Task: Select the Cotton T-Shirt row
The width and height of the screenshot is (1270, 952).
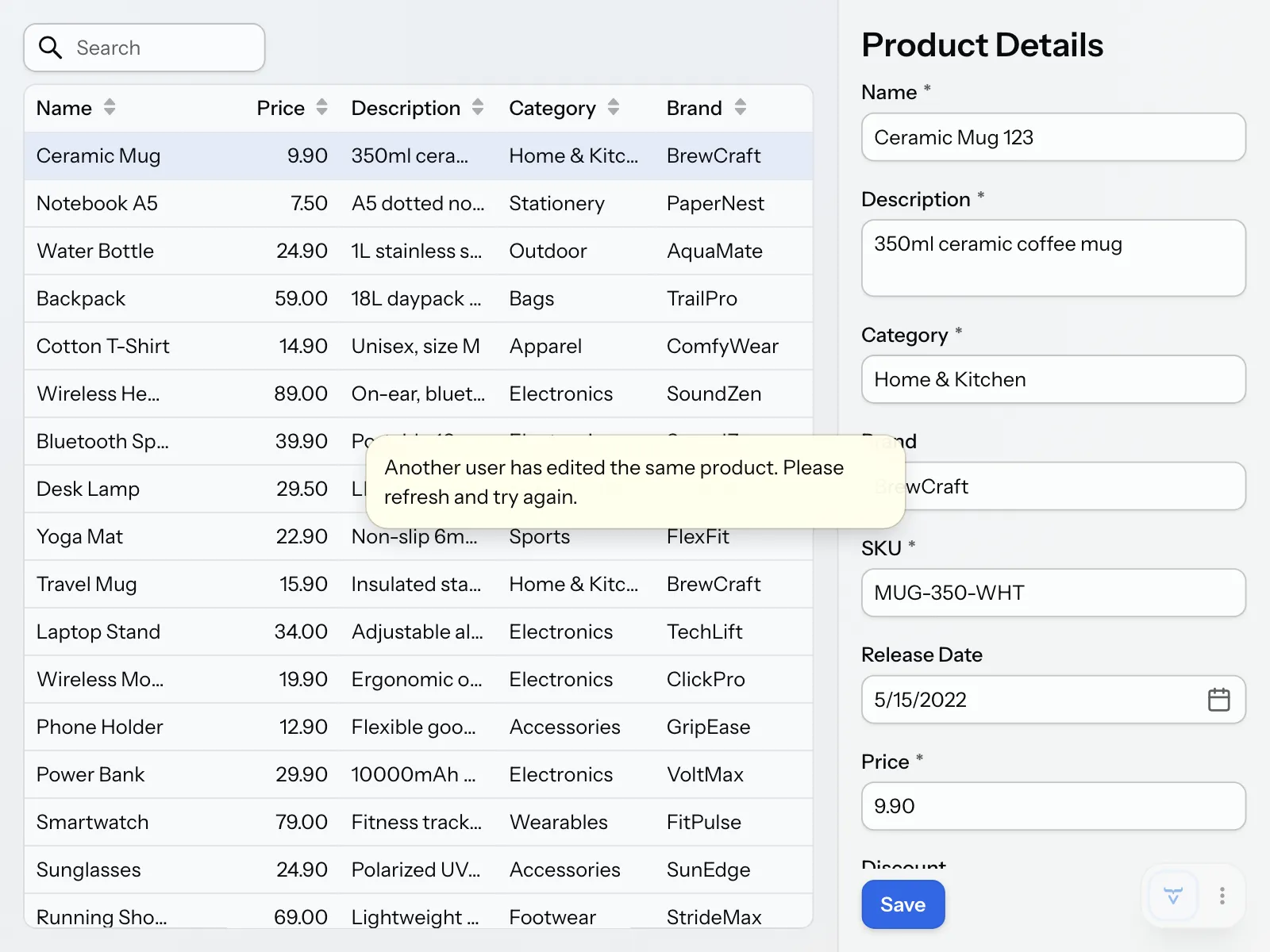Action: coord(418,346)
